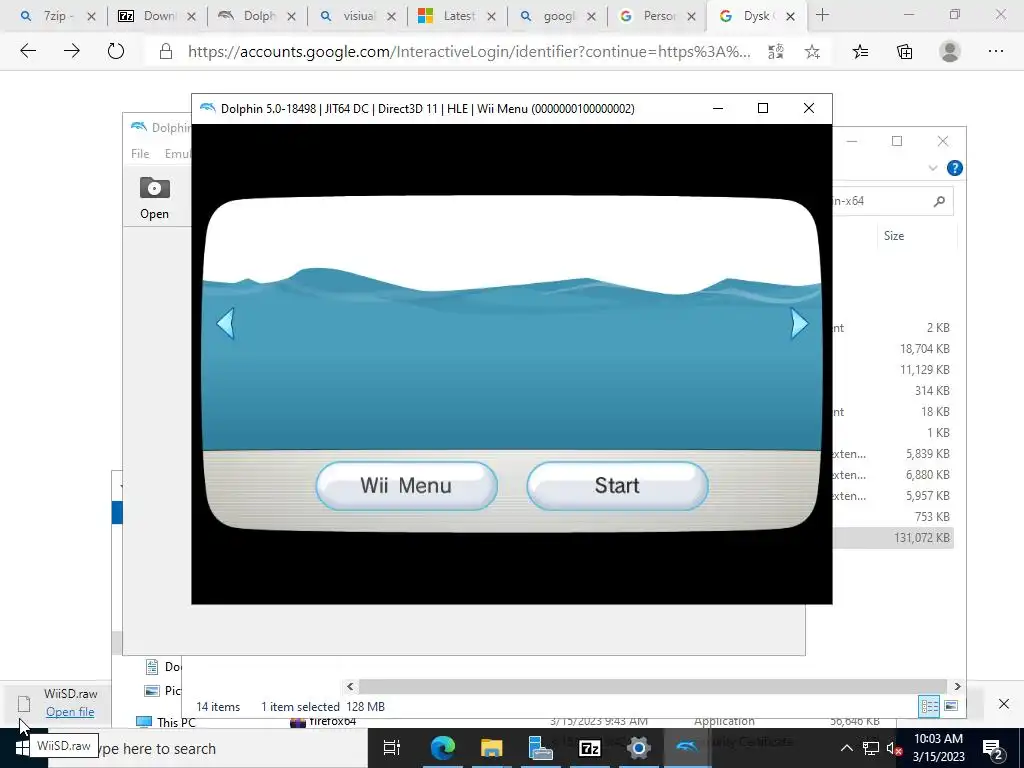Click WiiSD.raw file icon in download bar
This screenshot has height=768, width=1024.
coord(24,703)
